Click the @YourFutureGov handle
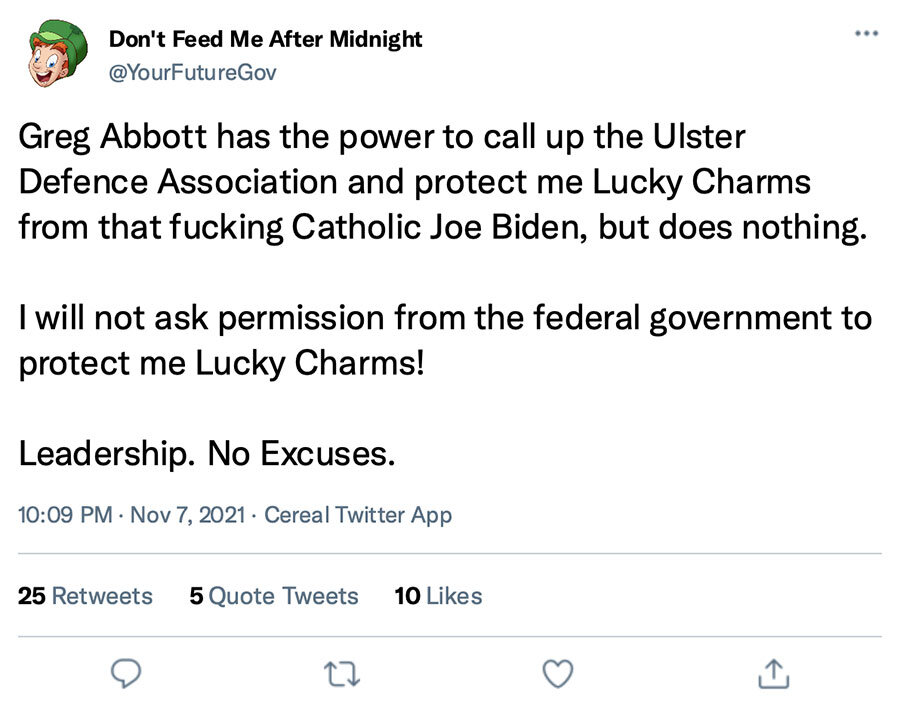The width and height of the screenshot is (900, 728). (x=192, y=72)
